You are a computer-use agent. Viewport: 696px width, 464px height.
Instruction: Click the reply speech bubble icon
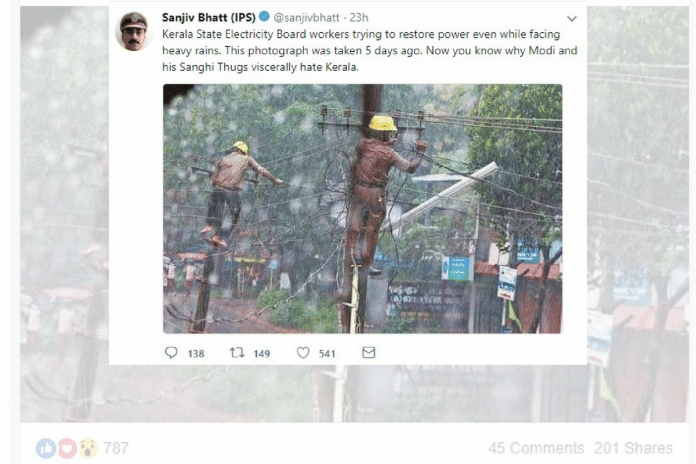click(171, 353)
